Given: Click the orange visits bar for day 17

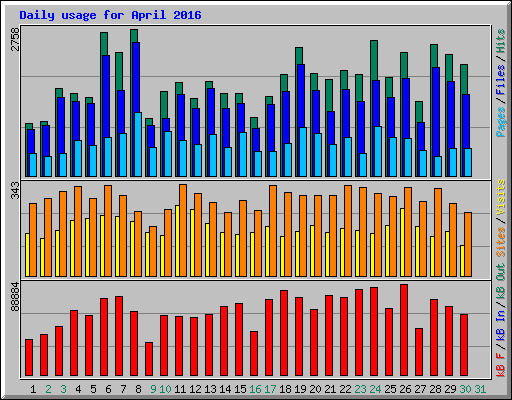Looking at the screenshot, I should tap(273, 231).
